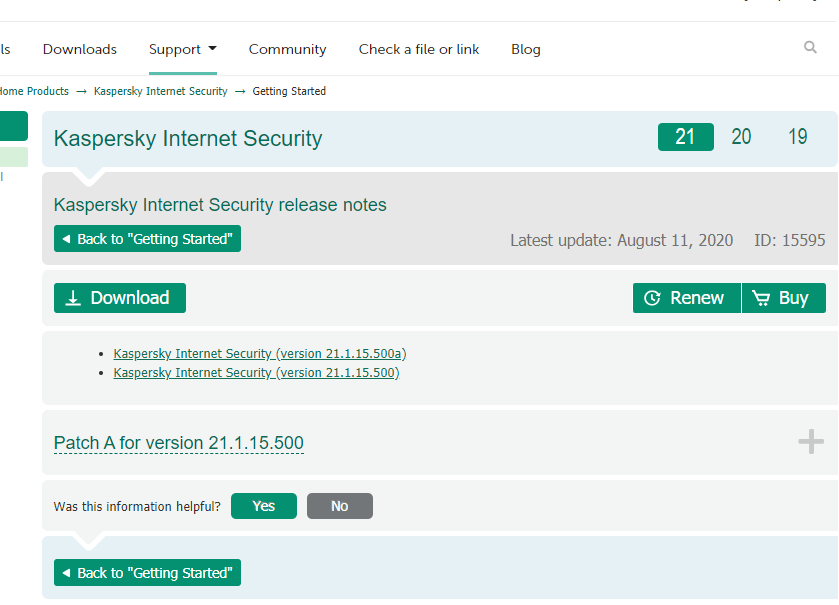Open Check a file or link
This screenshot has height=605, width=839.
pos(419,49)
